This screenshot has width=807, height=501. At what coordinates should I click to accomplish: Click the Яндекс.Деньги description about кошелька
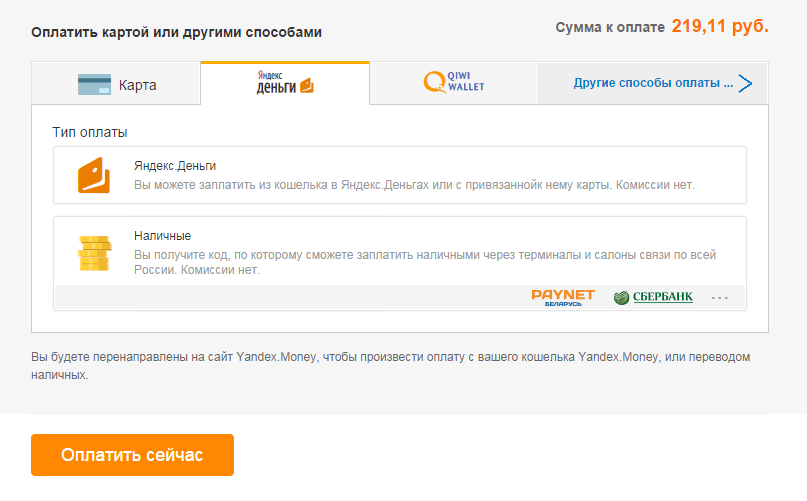[x=414, y=185]
